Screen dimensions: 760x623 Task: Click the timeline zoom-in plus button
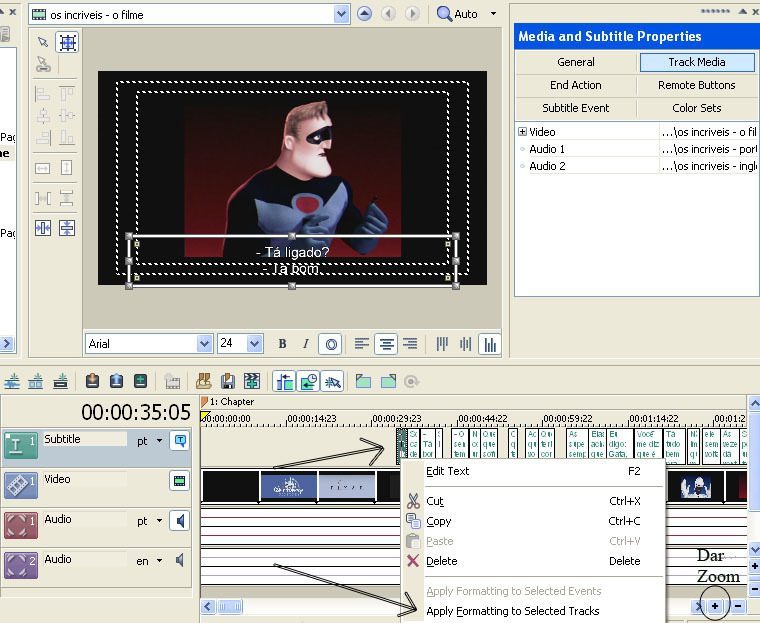coord(715,606)
